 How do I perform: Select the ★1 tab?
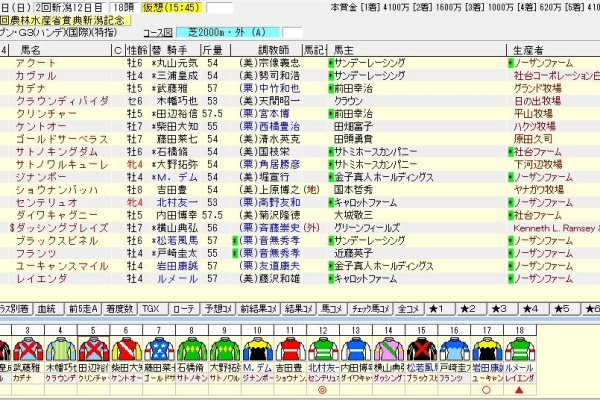click(x=440, y=309)
